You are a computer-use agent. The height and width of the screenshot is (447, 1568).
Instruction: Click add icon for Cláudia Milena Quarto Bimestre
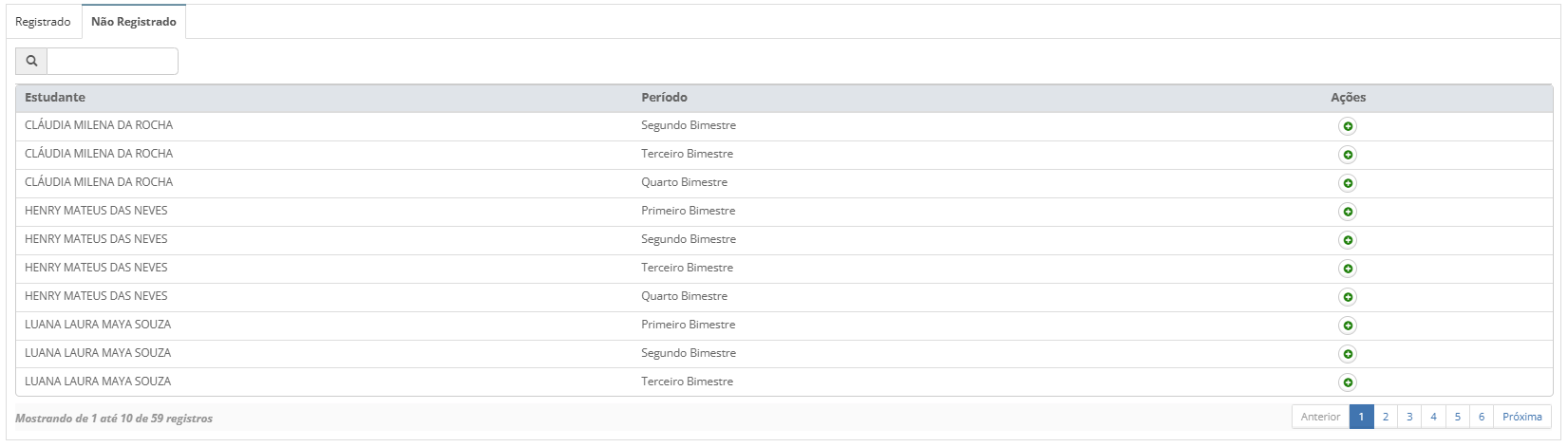1348,183
